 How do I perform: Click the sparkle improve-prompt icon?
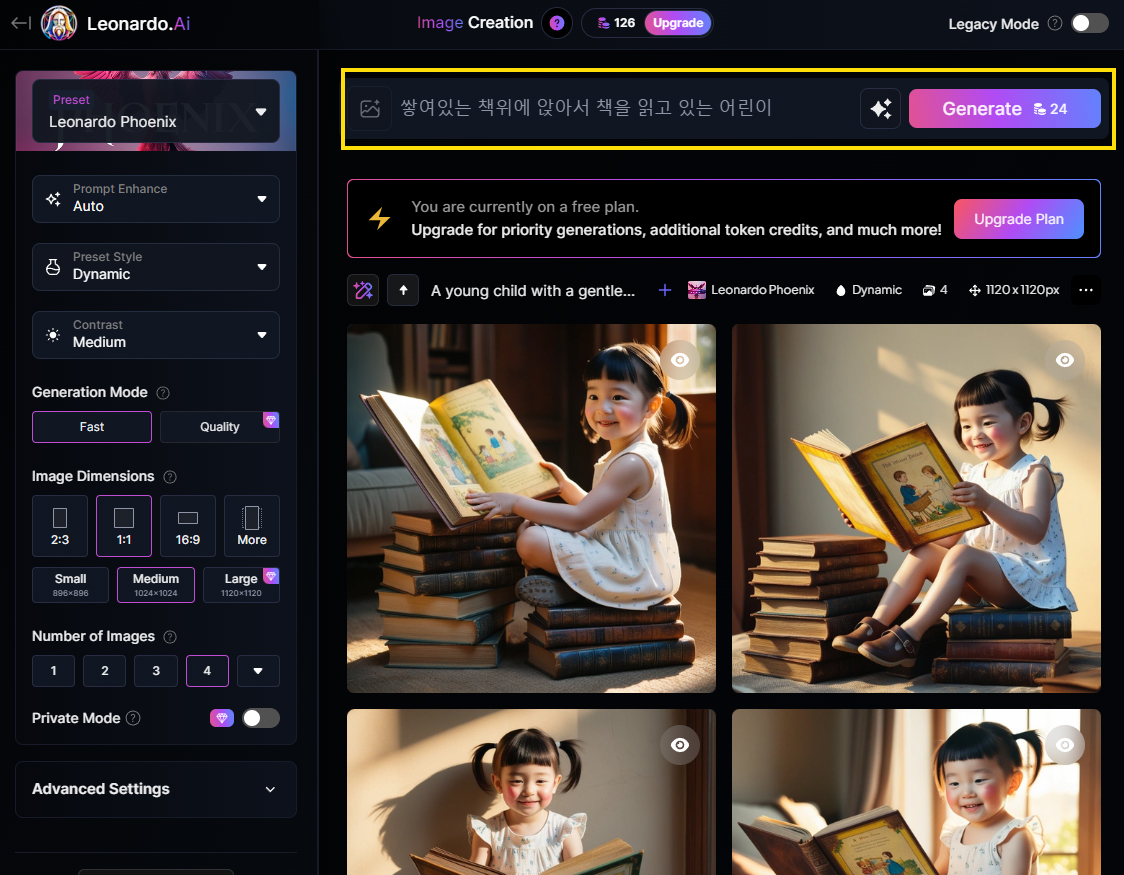point(880,109)
